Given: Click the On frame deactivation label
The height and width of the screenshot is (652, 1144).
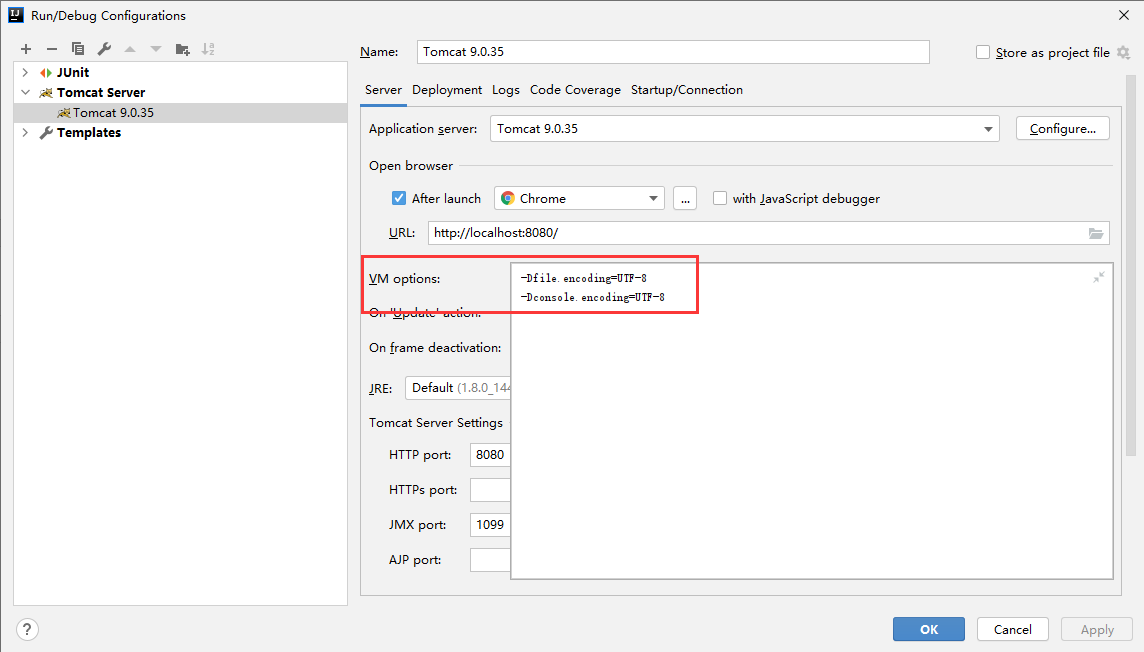Looking at the screenshot, I should tap(435, 348).
